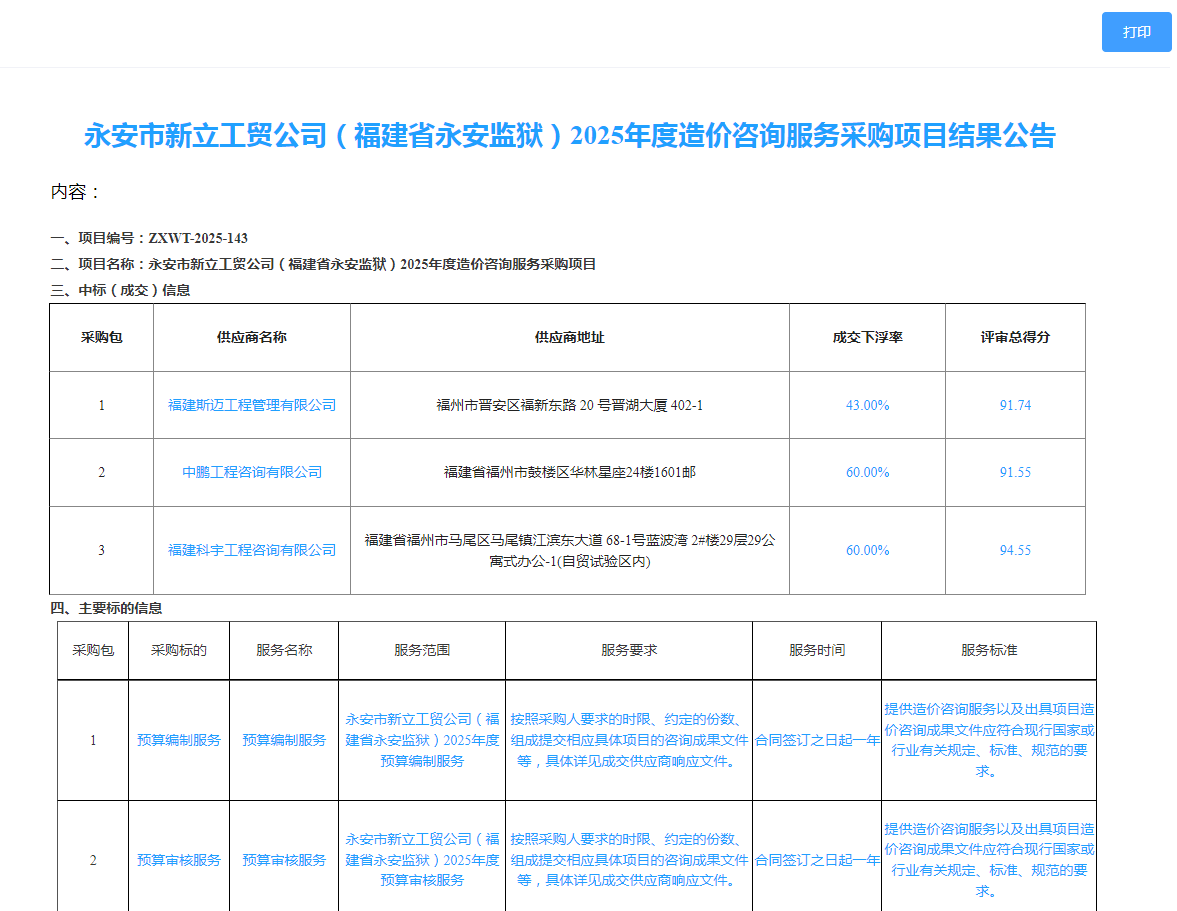Click the 供应商地址 column header
Image resolution: width=1177 pixels, height=911 pixels.
570,338
